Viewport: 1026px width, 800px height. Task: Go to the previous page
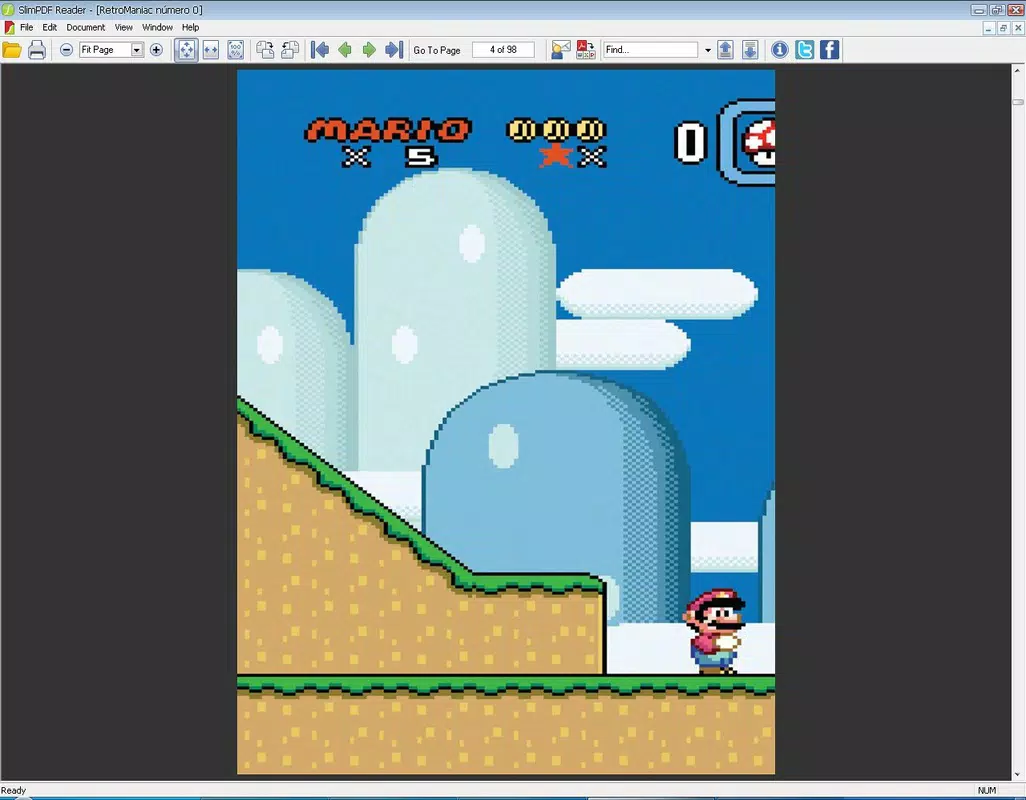click(x=345, y=50)
